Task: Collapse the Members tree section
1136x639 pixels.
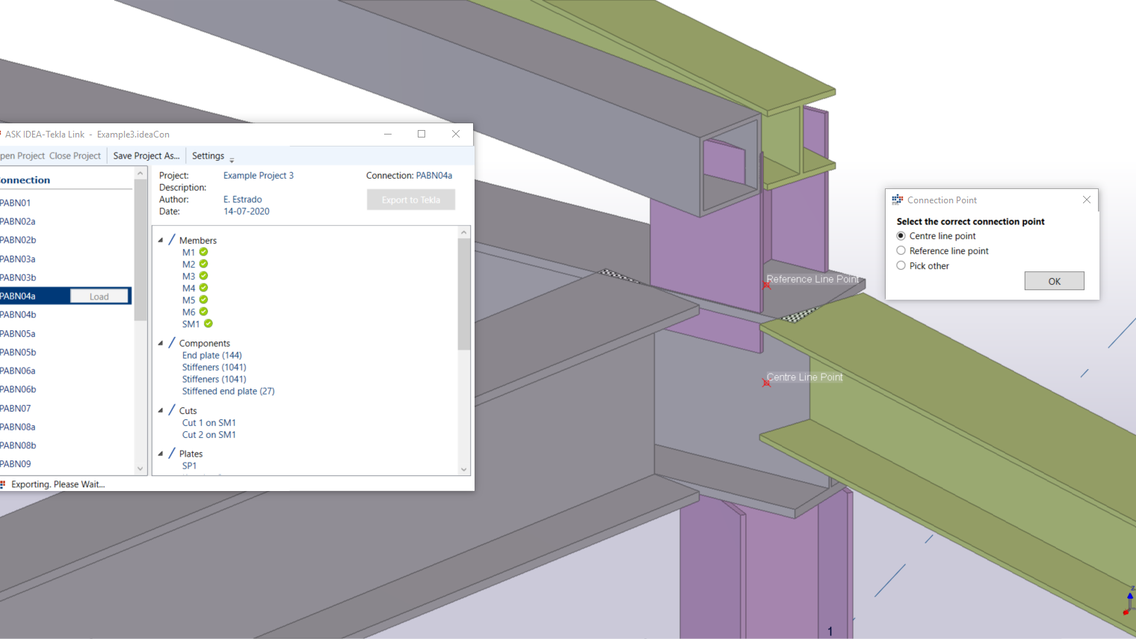Action: (x=161, y=241)
